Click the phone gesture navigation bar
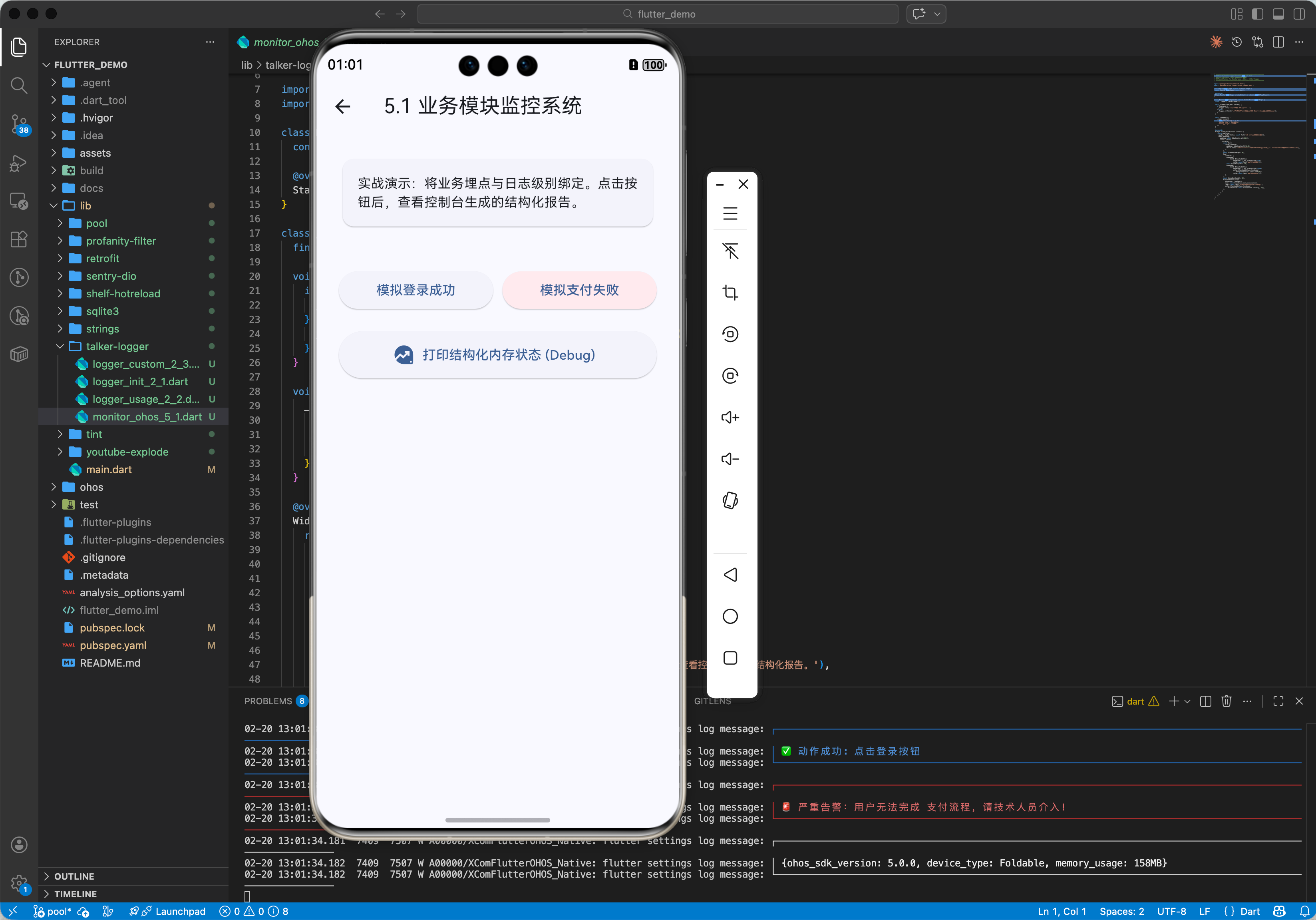This screenshot has height=920, width=1316. coord(497,820)
